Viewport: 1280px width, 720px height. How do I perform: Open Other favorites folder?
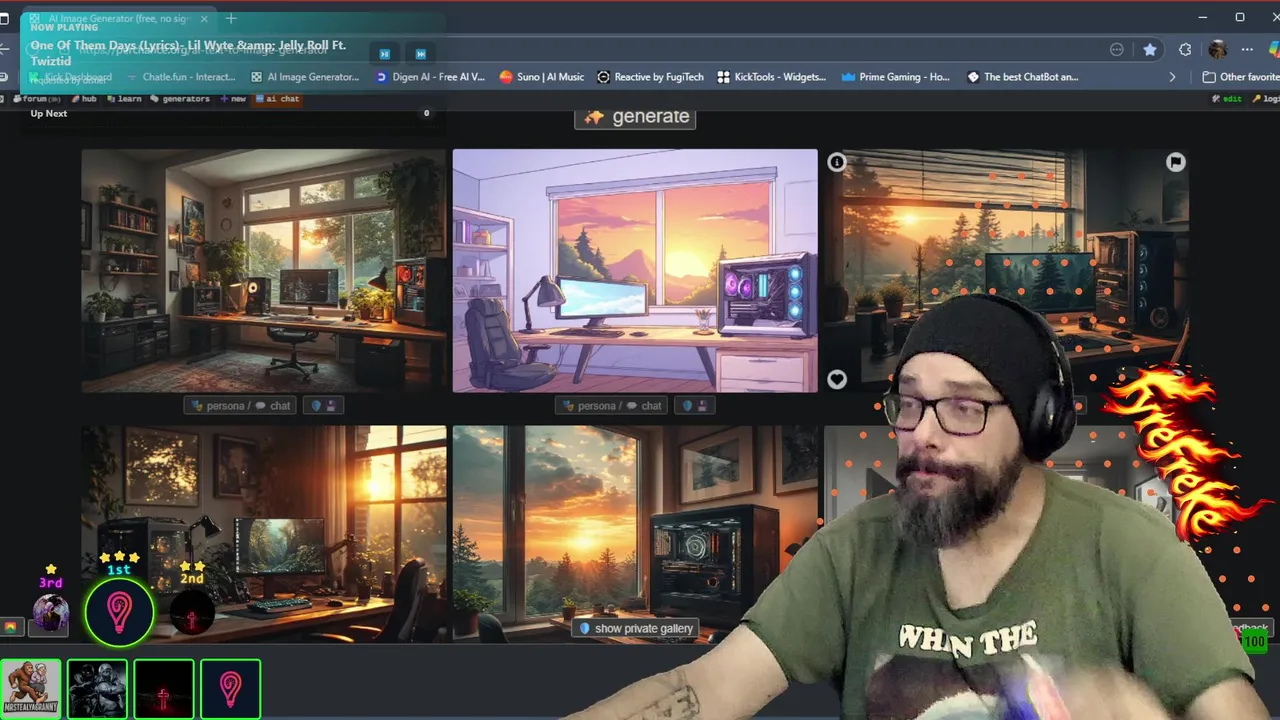point(1241,77)
